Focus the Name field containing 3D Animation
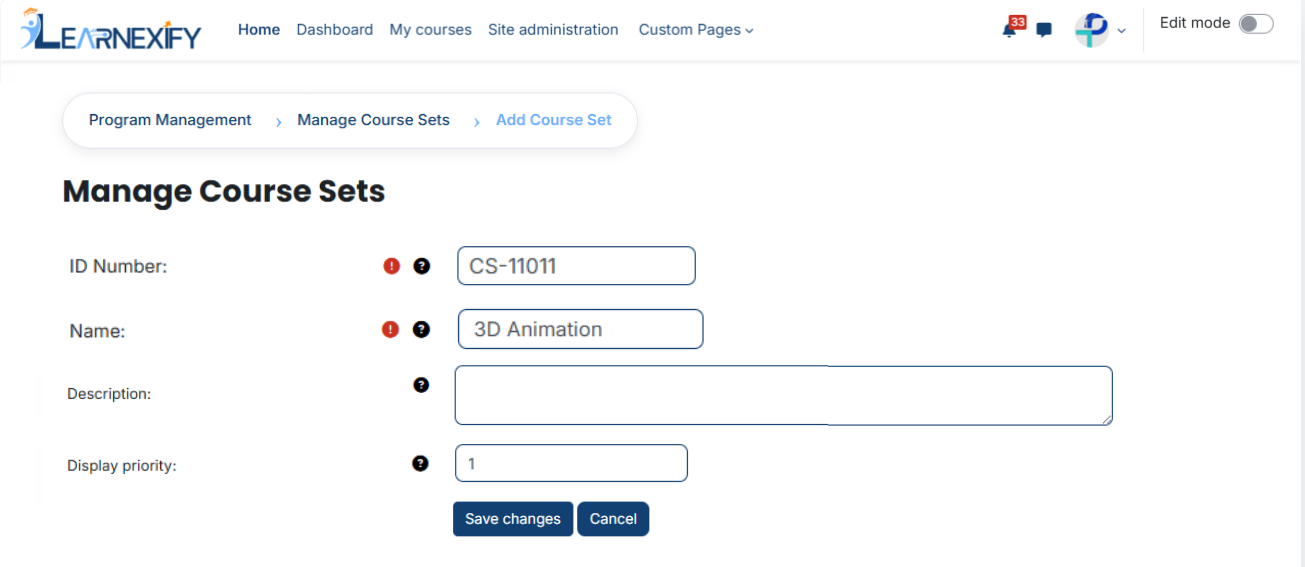1305x567 pixels. (581, 329)
